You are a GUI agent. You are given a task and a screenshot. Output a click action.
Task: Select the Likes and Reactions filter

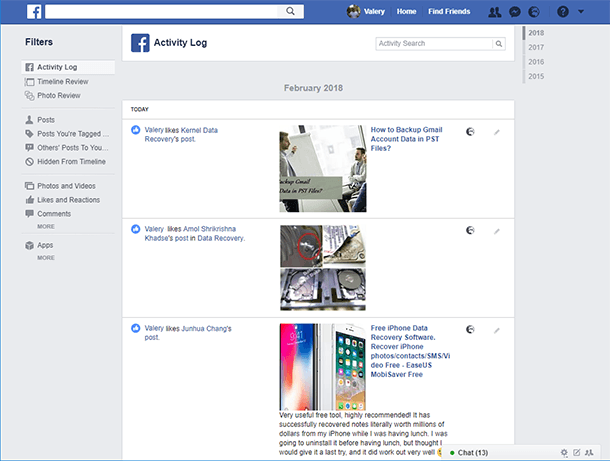pyautogui.click(x=68, y=200)
